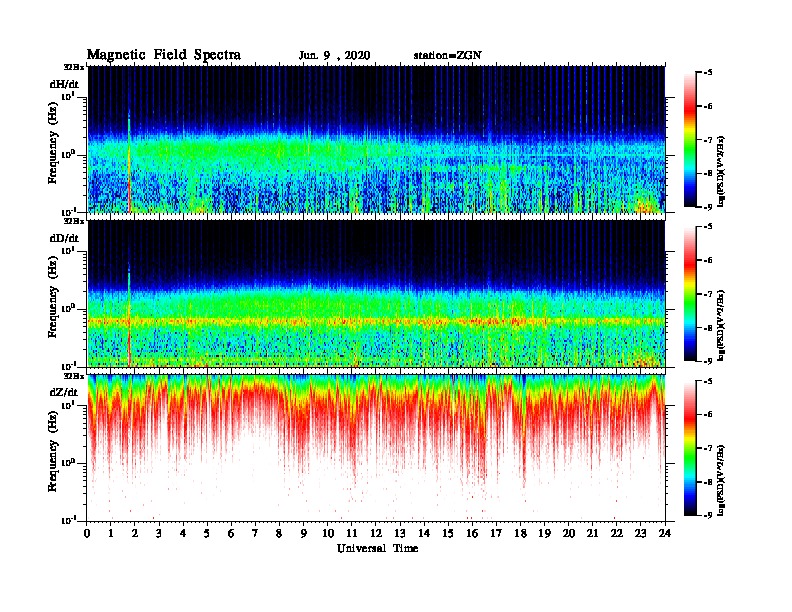Click the "station=ZGN" label
792x612 pixels.
point(448,56)
